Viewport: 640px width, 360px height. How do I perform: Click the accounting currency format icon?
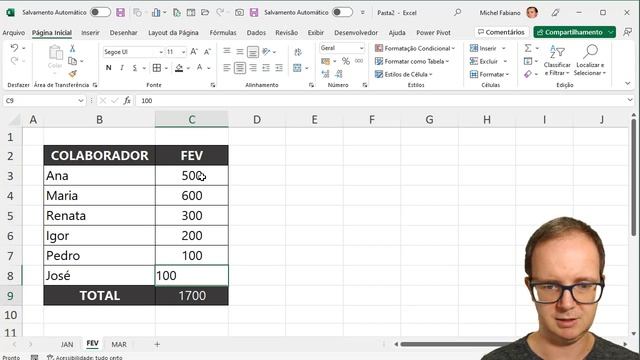pos(326,61)
